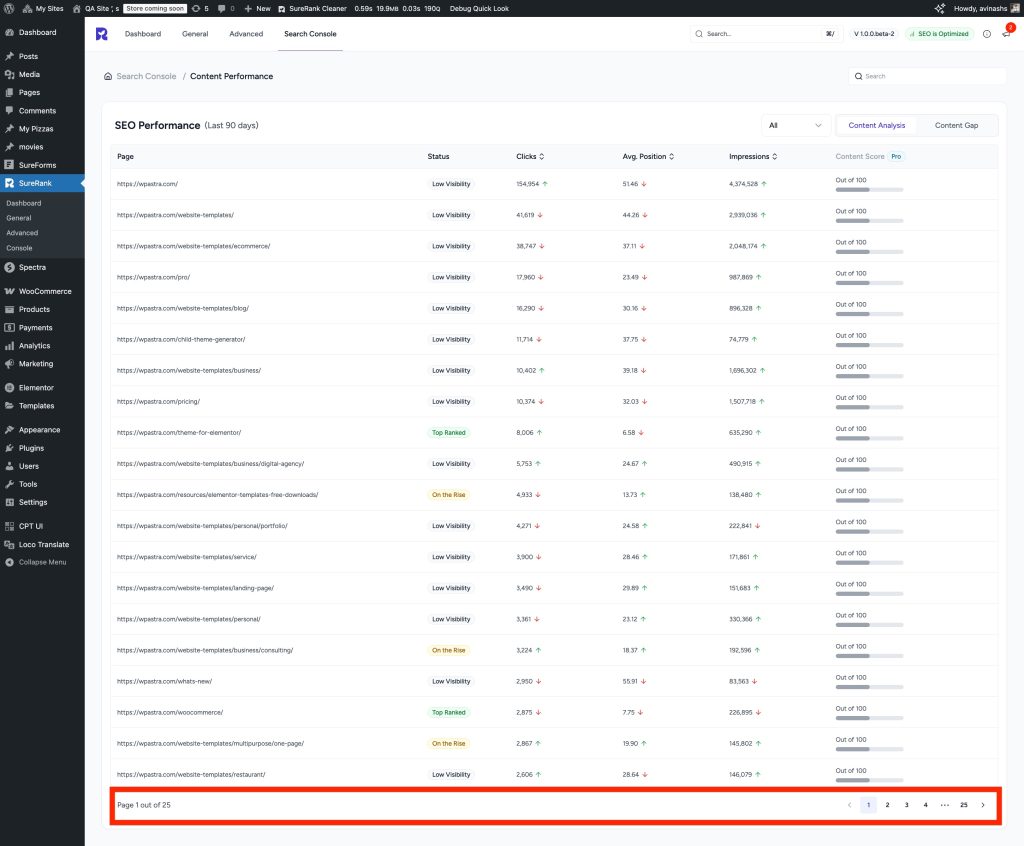Open the Advanced tab in SureRank nav
1024x846 pixels.
coord(246,34)
